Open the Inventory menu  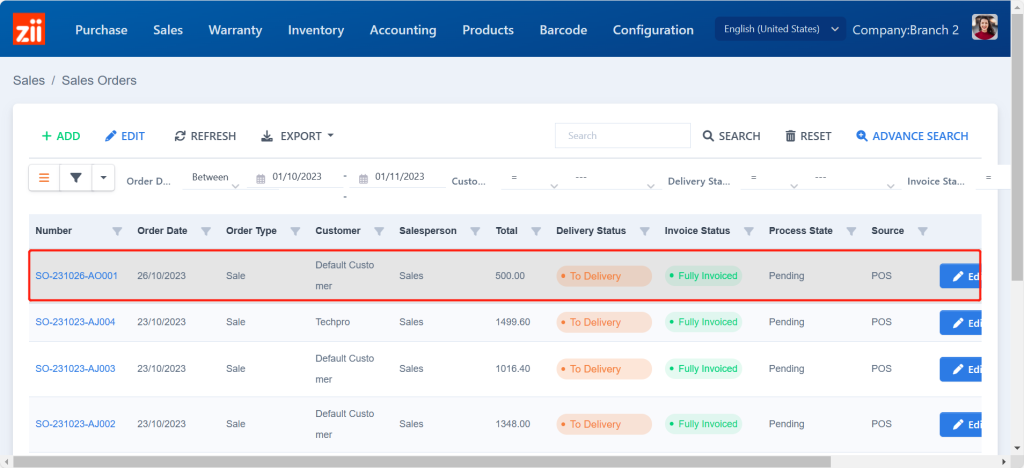[x=316, y=30]
